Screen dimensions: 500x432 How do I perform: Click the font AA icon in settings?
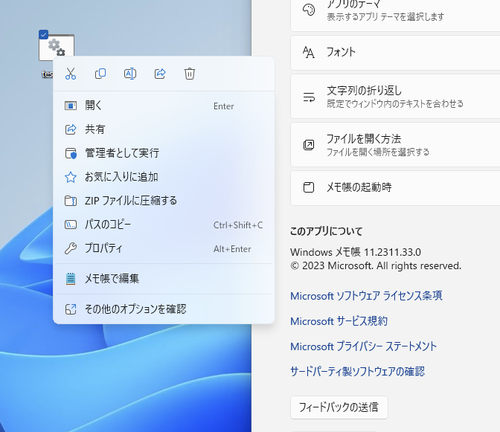tap(308, 53)
